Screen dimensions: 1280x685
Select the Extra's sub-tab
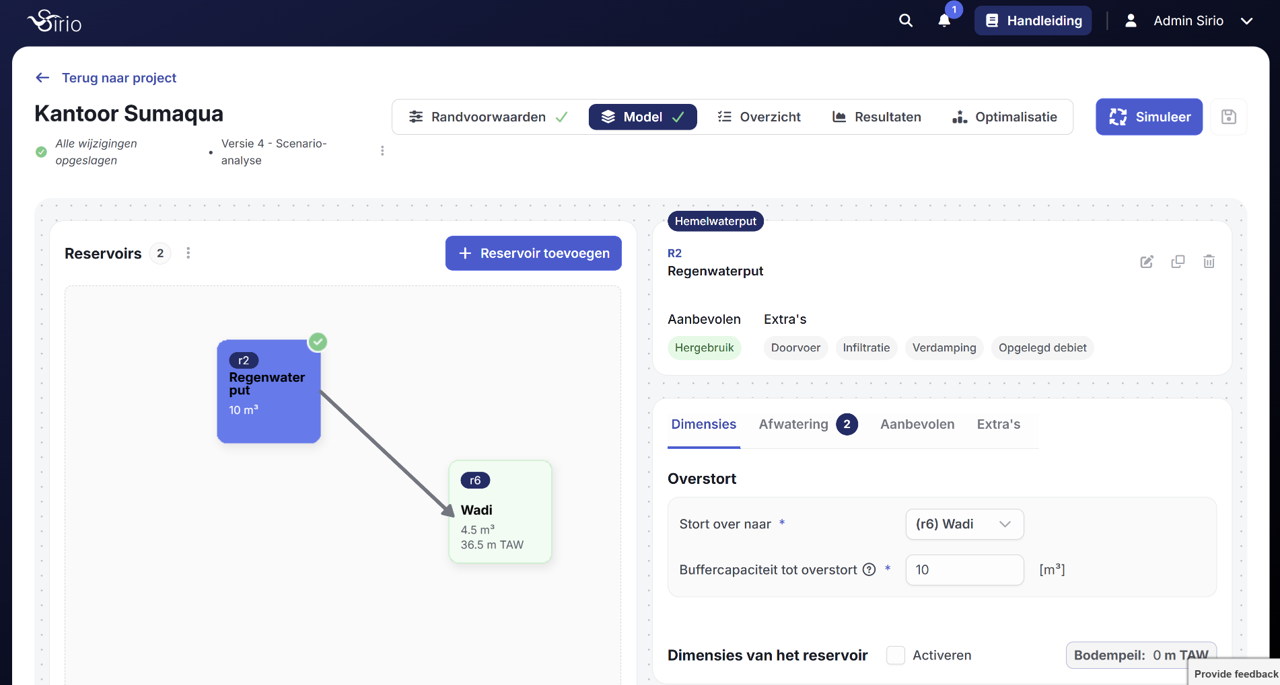click(x=998, y=424)
